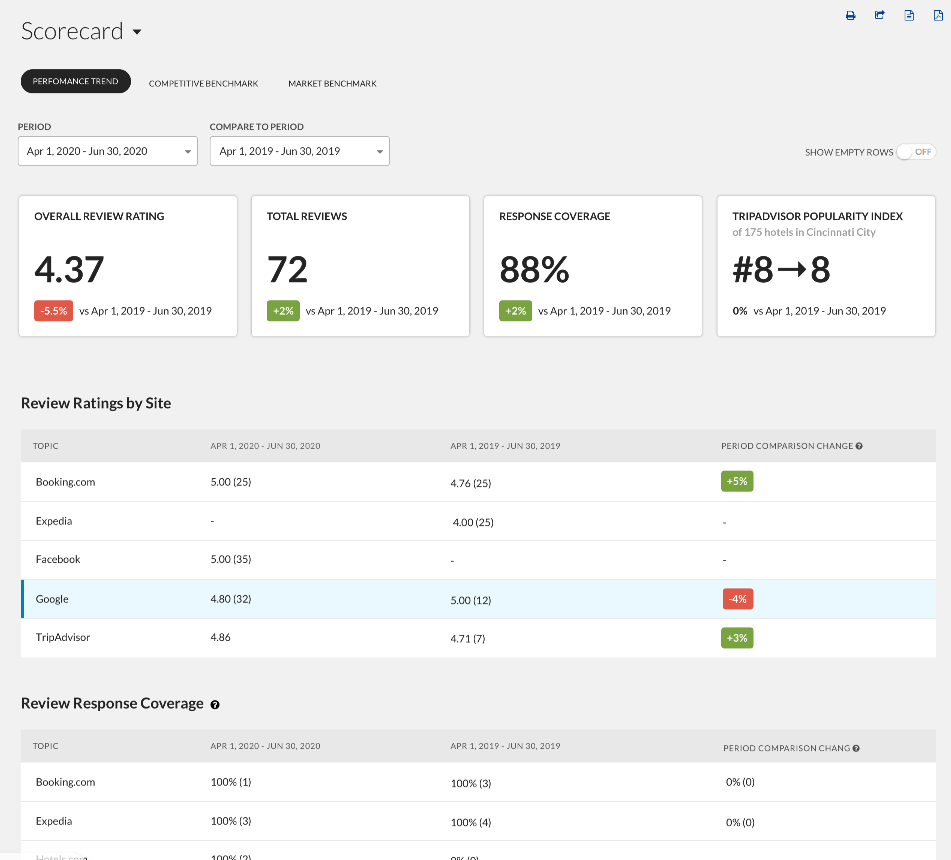Click TripAdvisor 4.71 (7) rating cell
Image resolution: width=951 pixels, height=860 pixels.
tap(468, 639)
